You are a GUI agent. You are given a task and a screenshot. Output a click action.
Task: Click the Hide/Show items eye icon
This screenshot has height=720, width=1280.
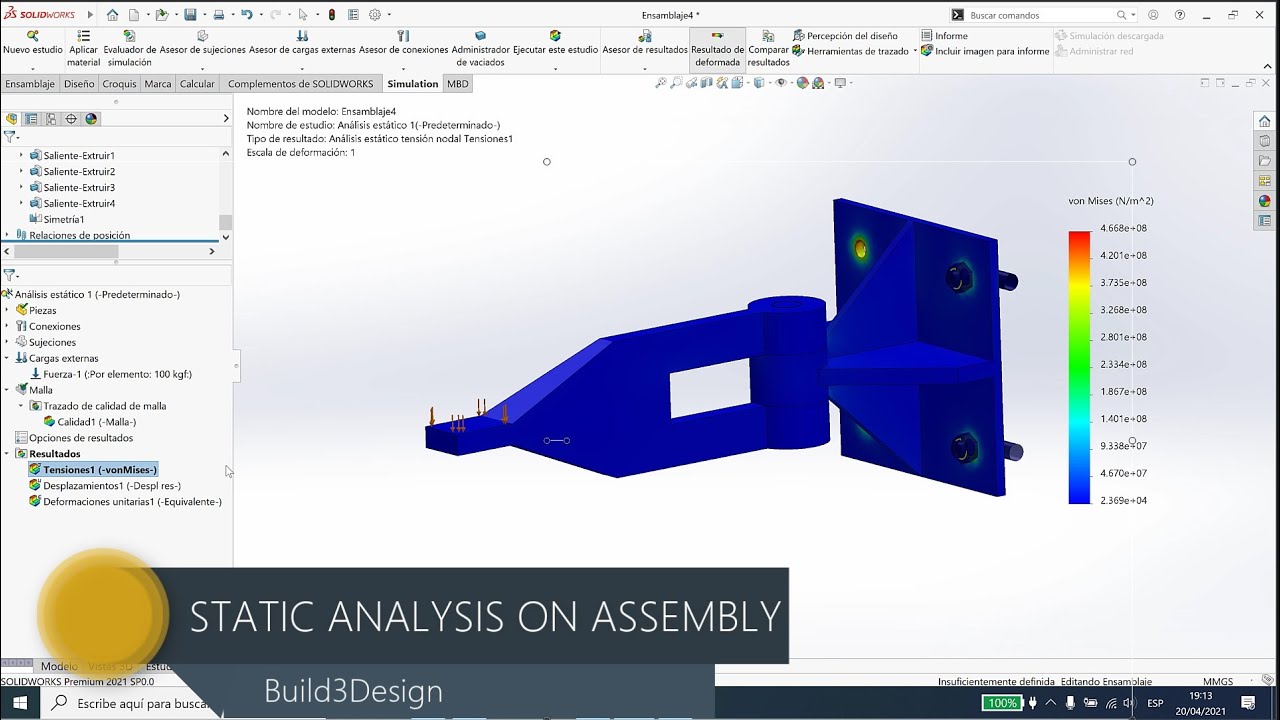point(780,83)
